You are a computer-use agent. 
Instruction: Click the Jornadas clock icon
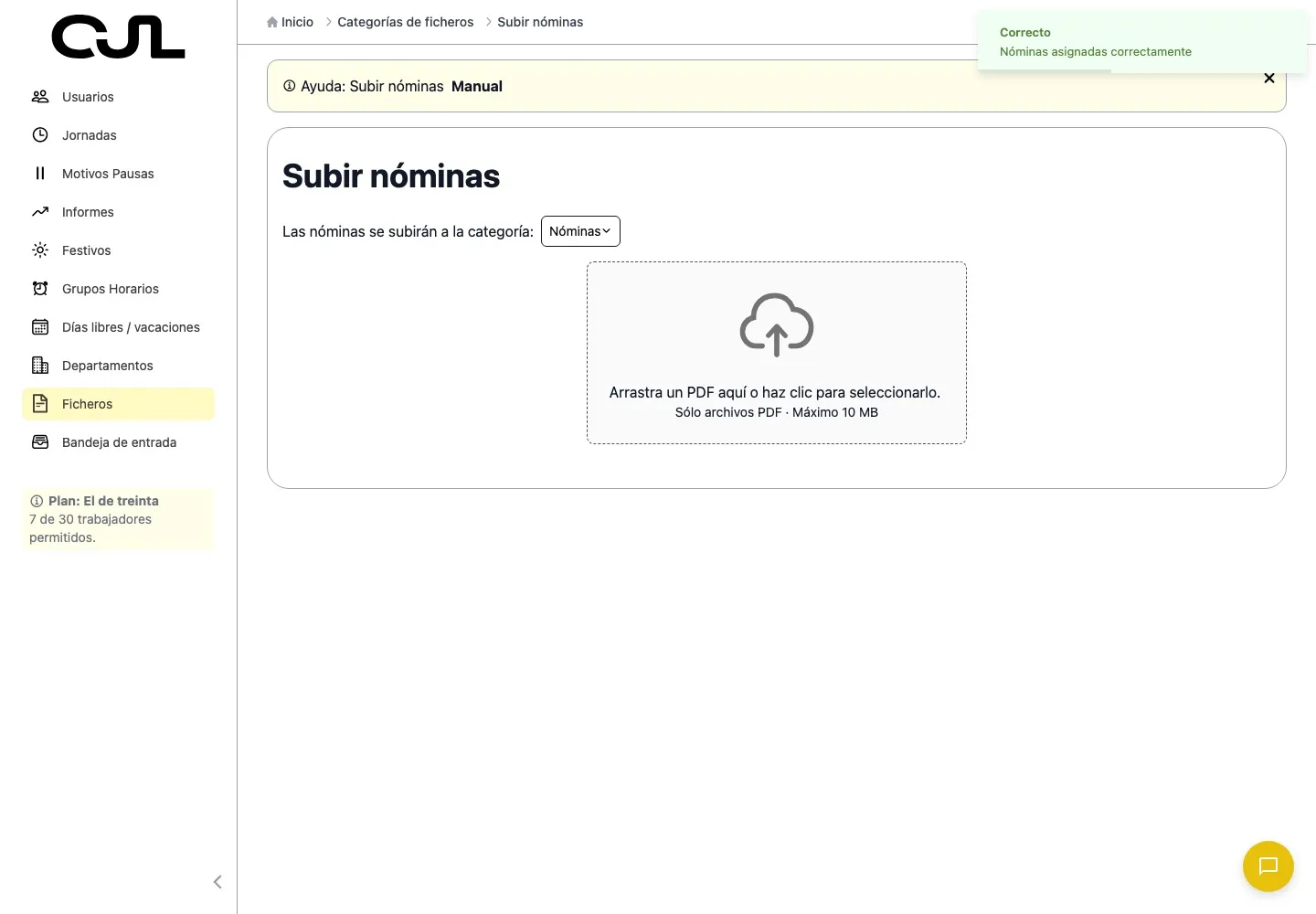pos(40,135)
